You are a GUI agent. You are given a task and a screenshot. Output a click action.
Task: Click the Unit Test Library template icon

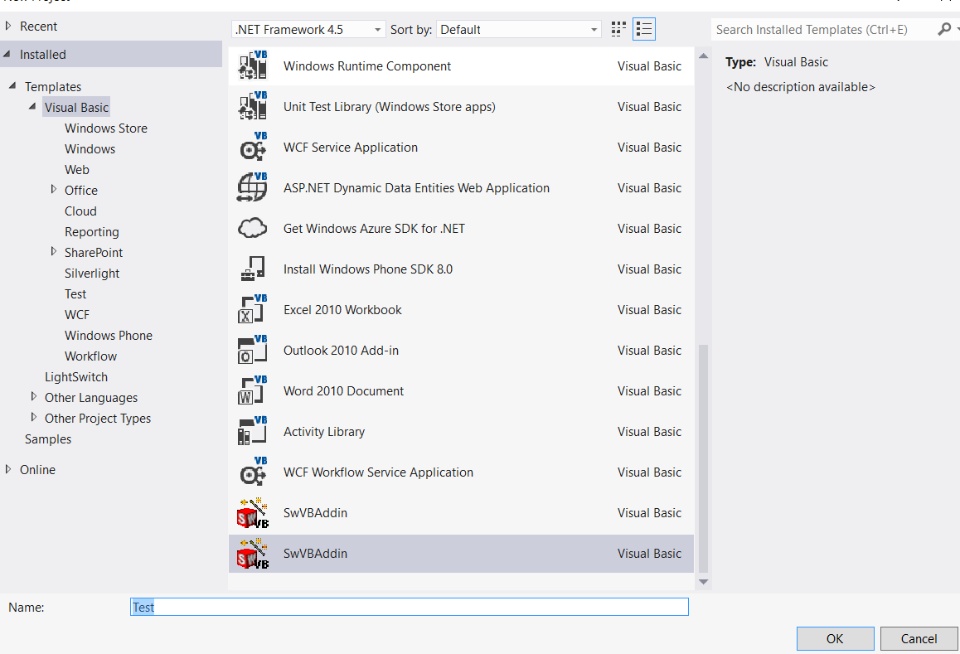(x=252, y=106)
